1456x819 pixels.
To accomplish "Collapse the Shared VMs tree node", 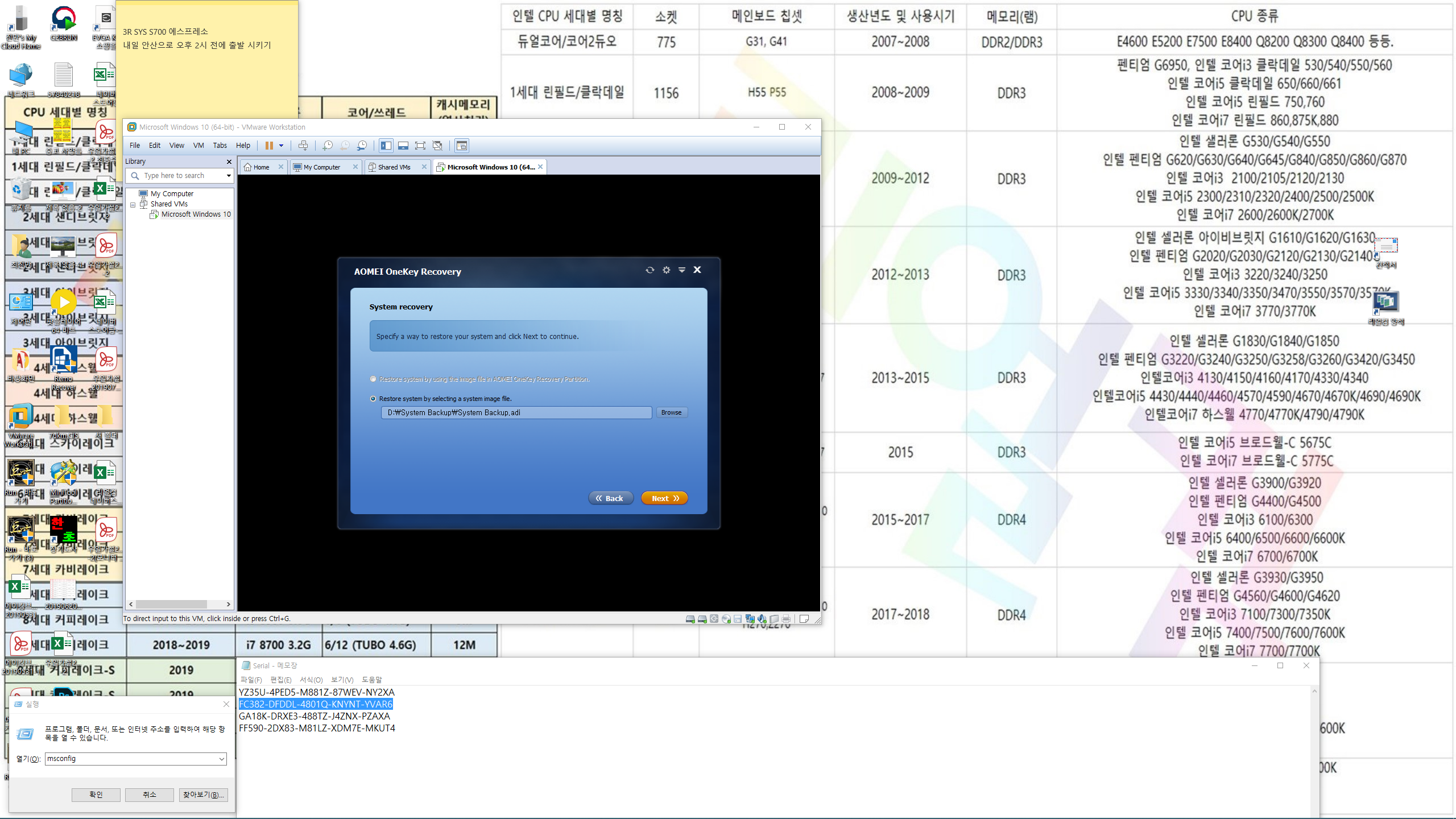I will [133, 204].
